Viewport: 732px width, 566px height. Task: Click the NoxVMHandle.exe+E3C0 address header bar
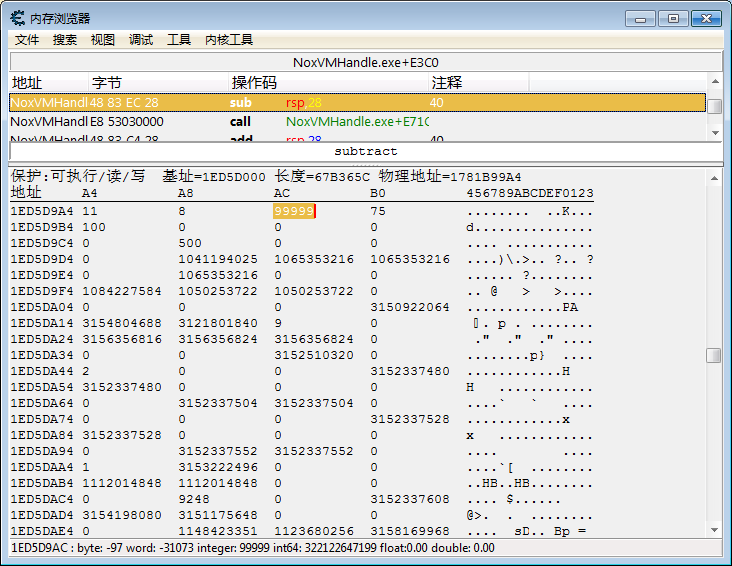tap(366, 62)
